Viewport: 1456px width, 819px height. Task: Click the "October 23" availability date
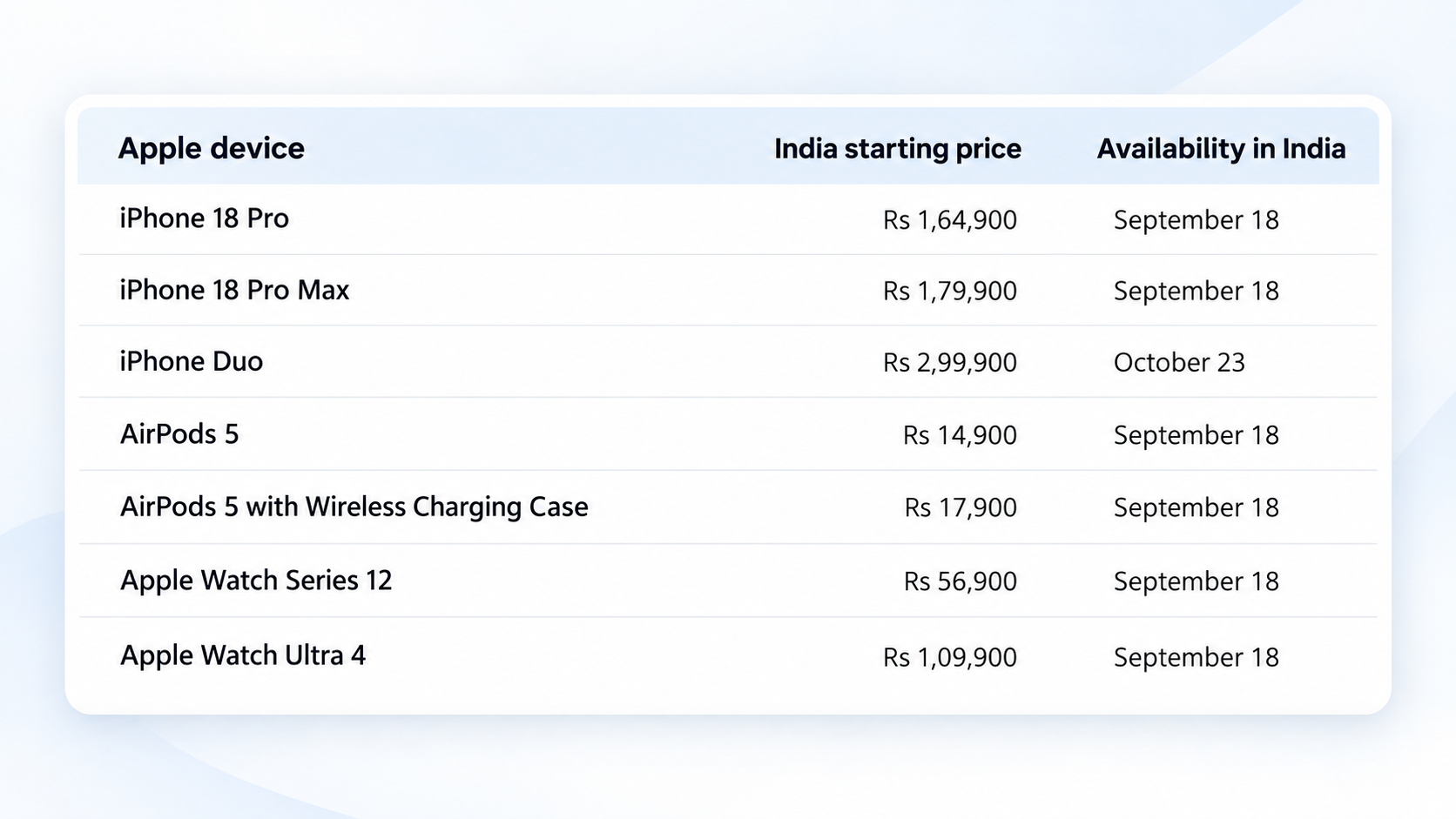pyautogui.click(x=1179, y=362)
